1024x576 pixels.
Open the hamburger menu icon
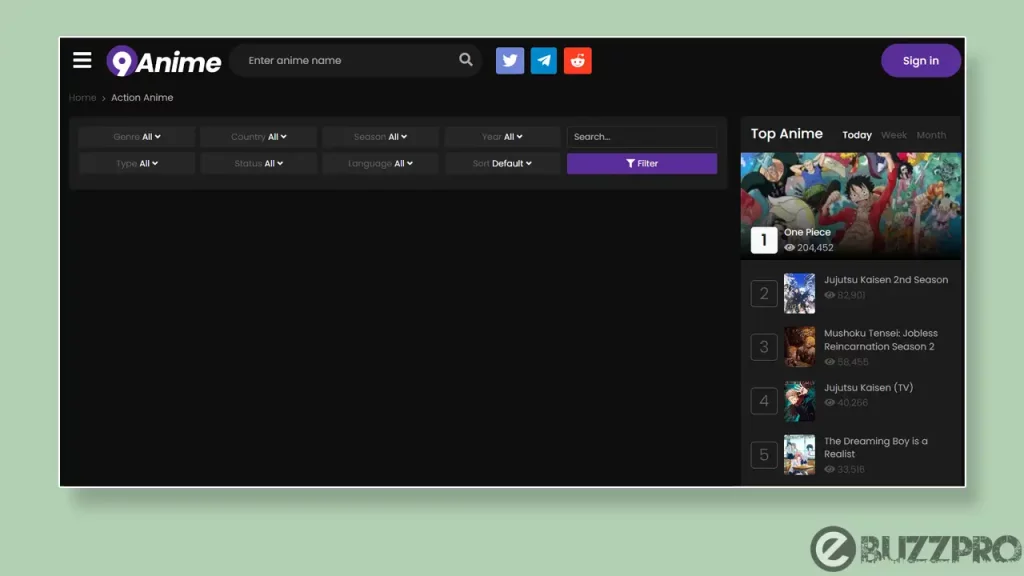tap(82, 60)
